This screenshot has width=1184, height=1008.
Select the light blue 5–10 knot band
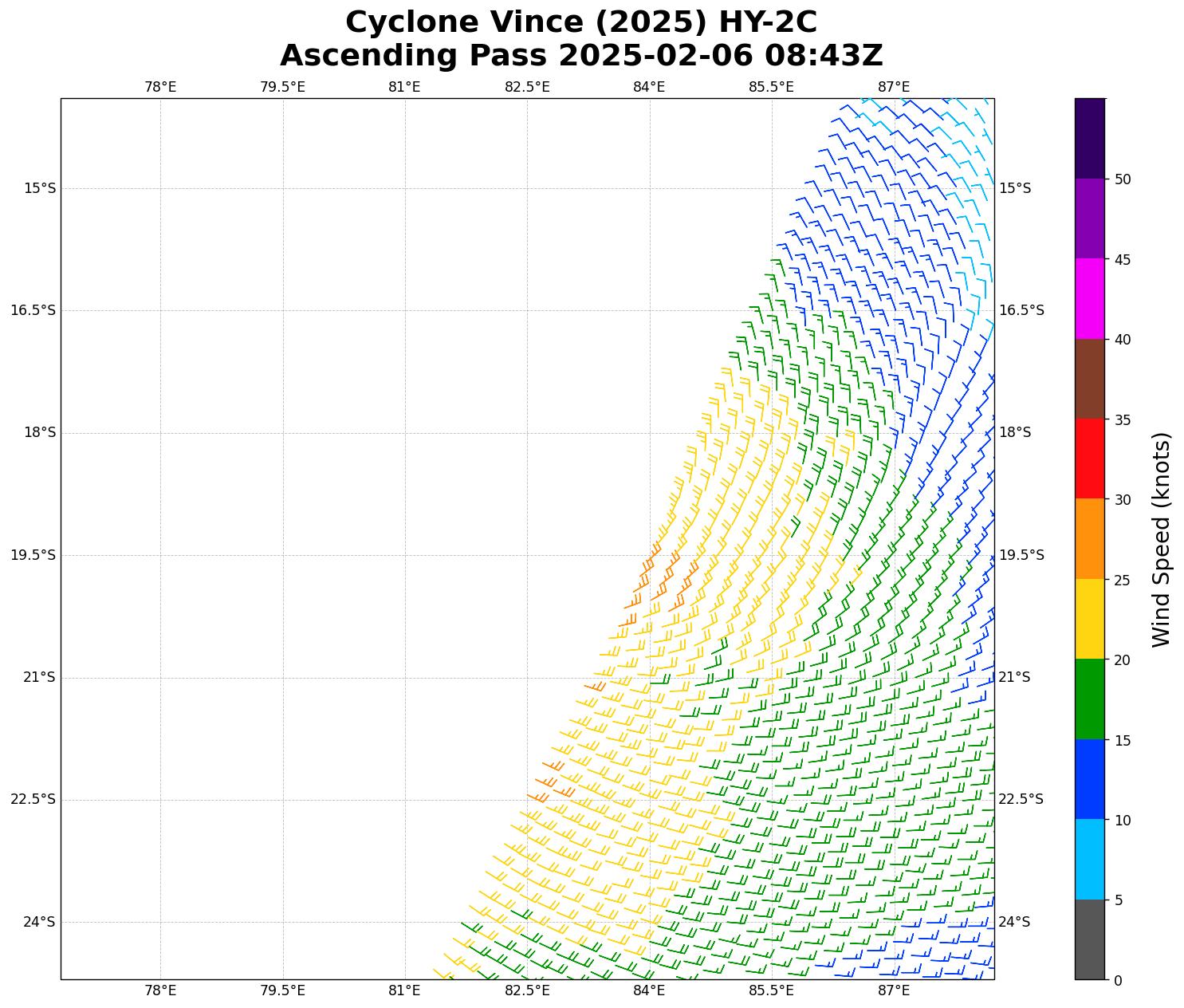coord(1089,859)
